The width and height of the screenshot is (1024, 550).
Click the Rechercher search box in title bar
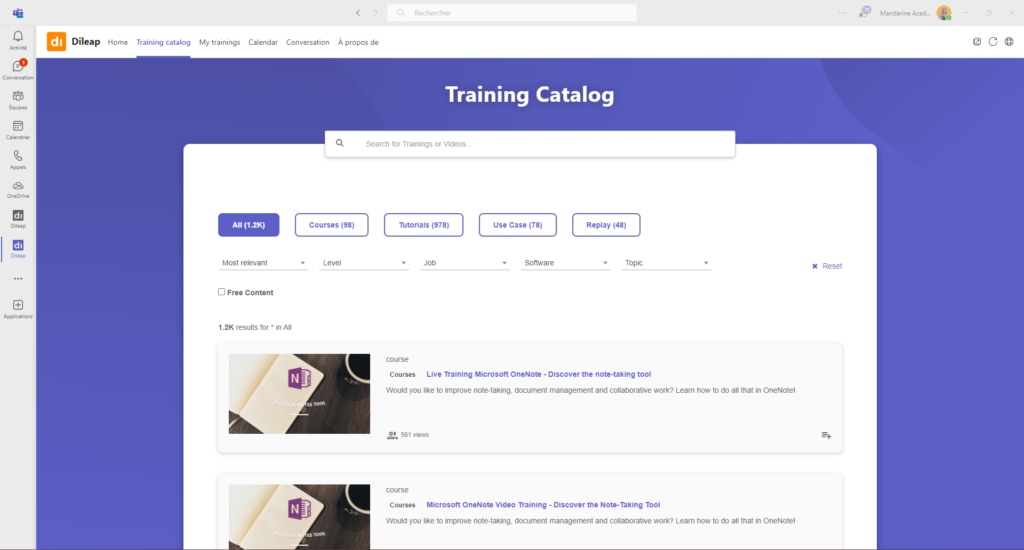[x=512, y=12]
